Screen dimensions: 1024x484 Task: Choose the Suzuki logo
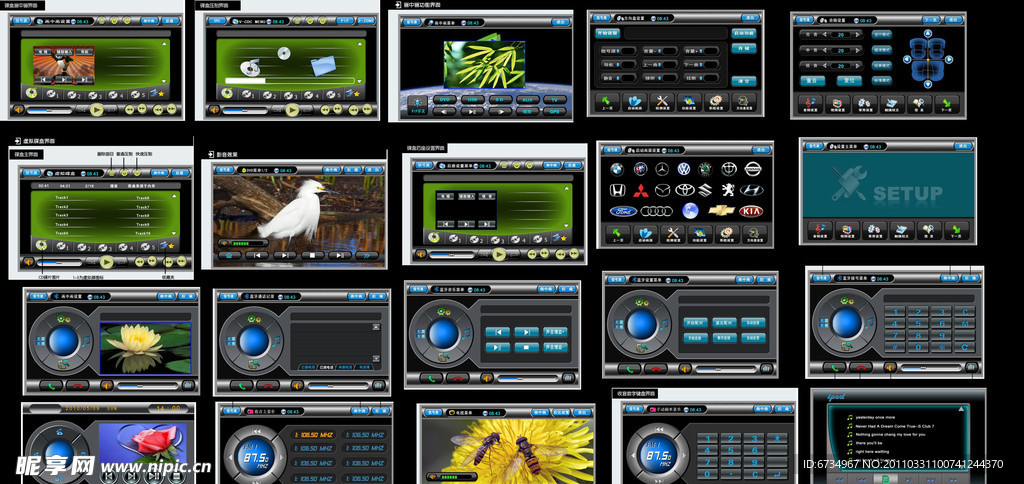click(705, 190)
